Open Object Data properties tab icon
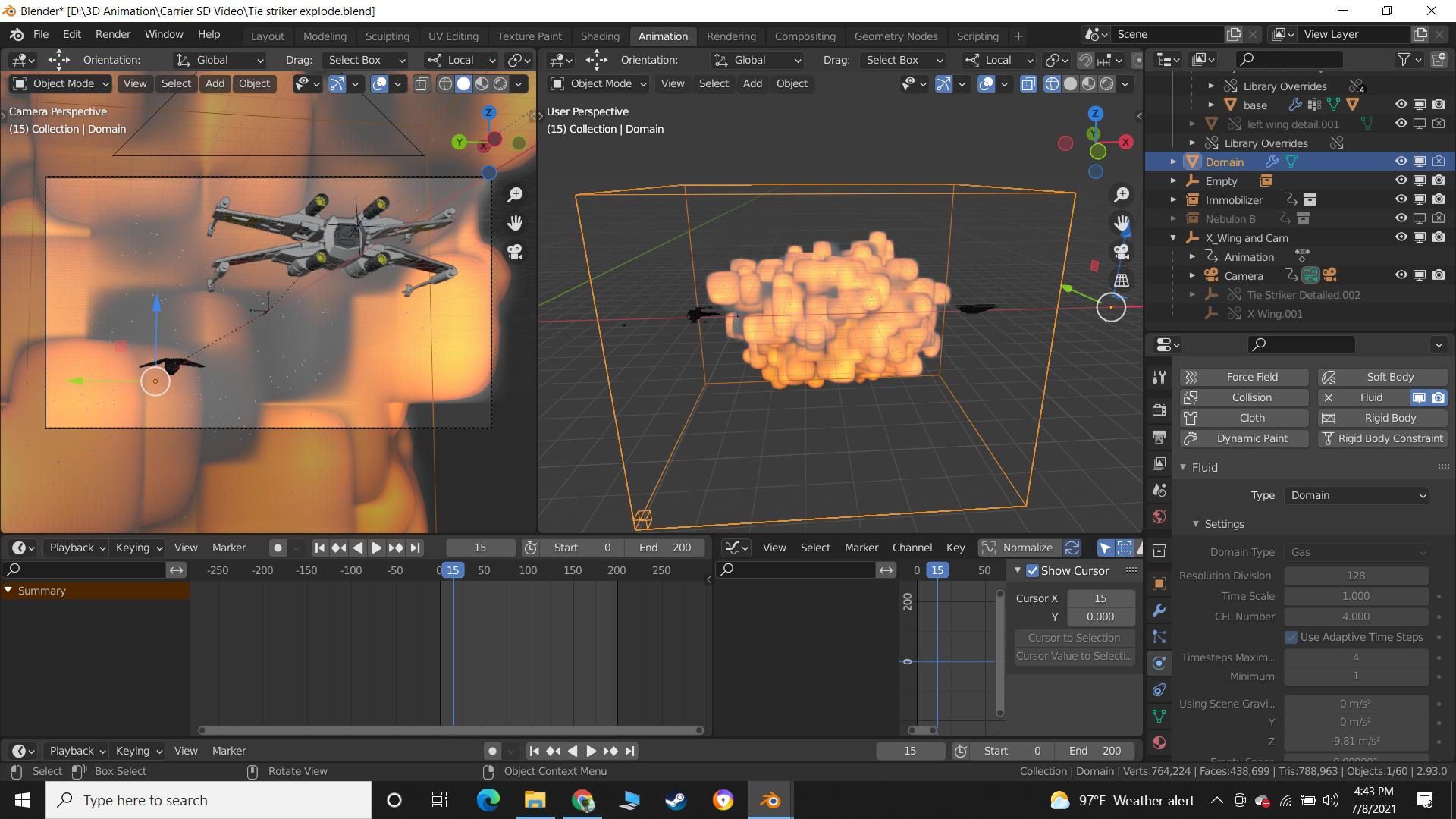 tap(1159, 716)
